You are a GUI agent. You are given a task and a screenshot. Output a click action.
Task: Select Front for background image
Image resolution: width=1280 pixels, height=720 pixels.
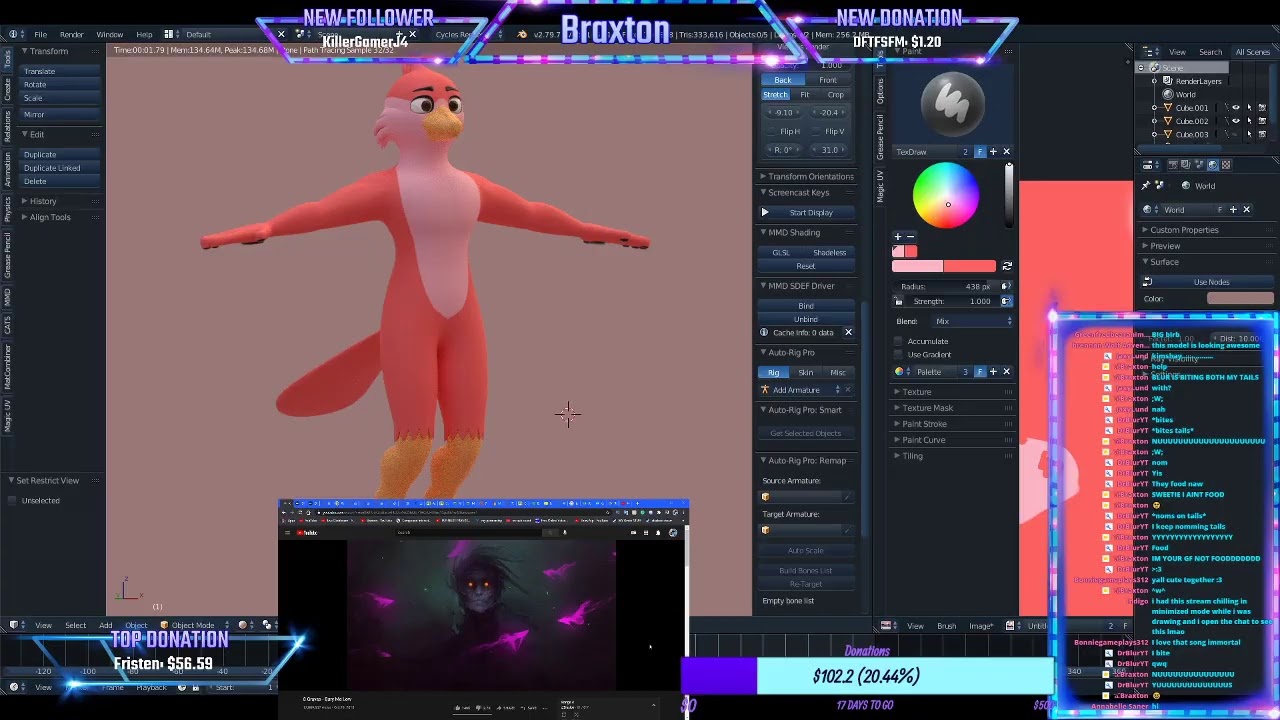pyautogui.click(x=828, y=80)
